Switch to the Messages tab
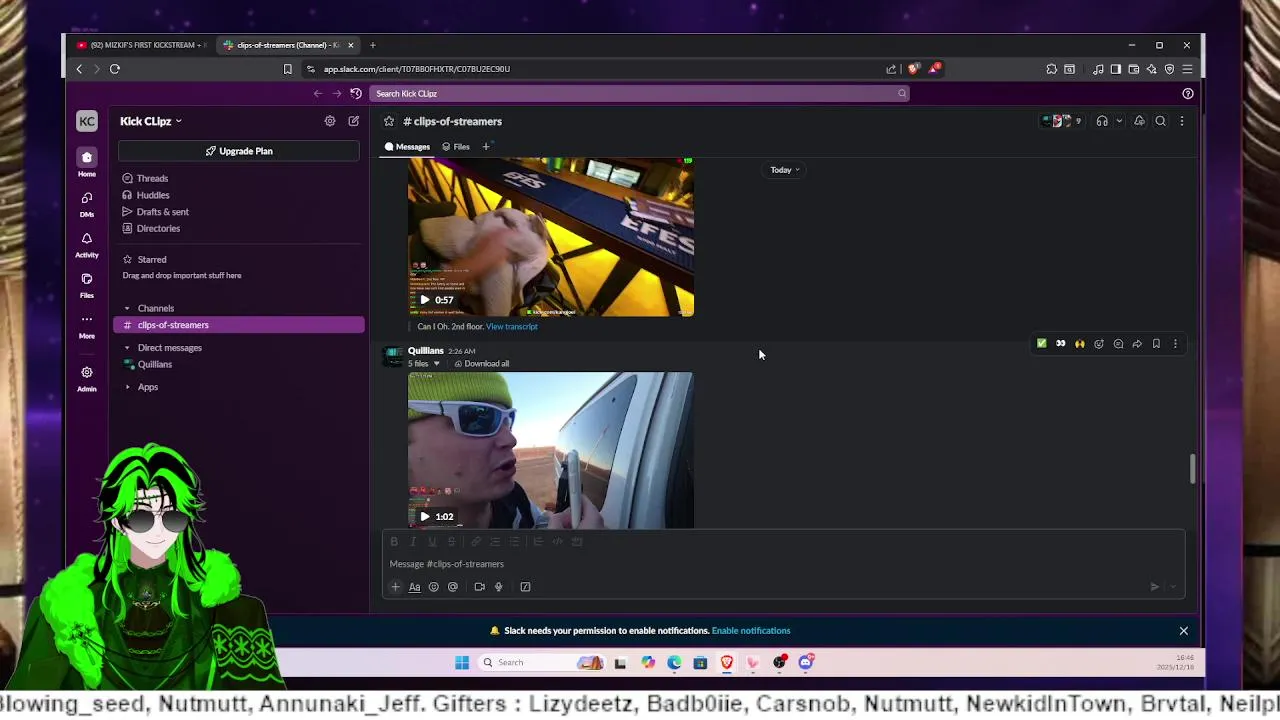 tap(407, 147)
